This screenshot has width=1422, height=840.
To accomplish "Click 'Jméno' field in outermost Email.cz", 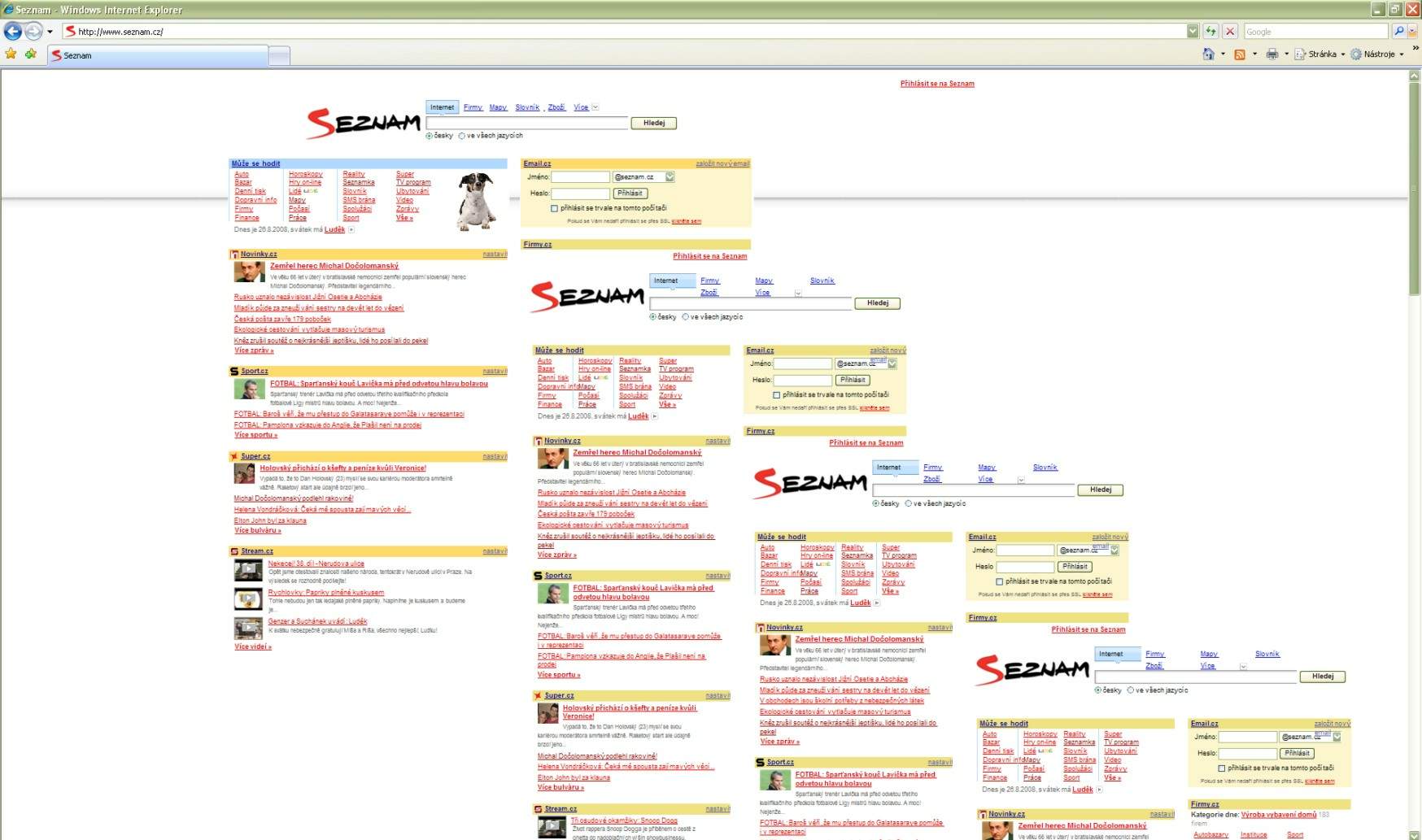I will [x=580, y=177].
